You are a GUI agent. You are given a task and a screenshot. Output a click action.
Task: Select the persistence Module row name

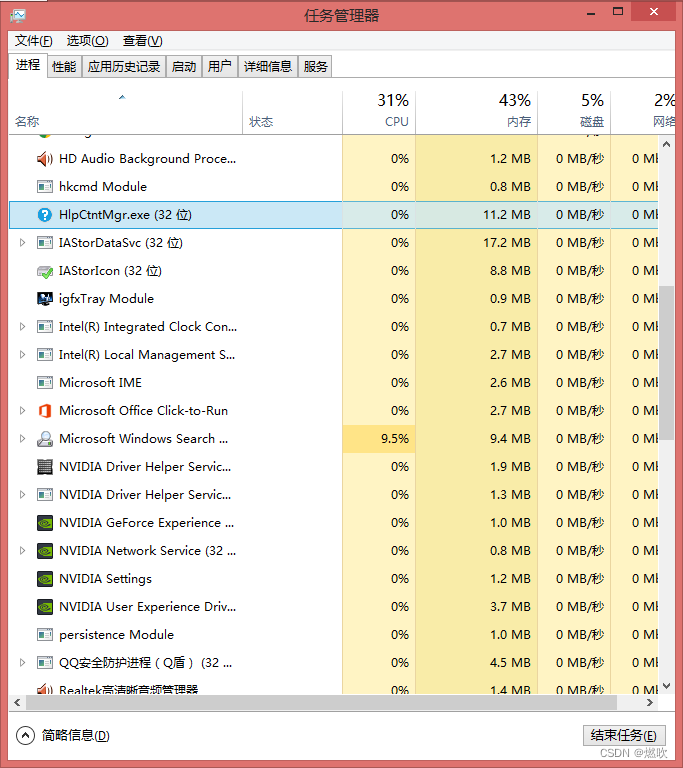[116, 635]
